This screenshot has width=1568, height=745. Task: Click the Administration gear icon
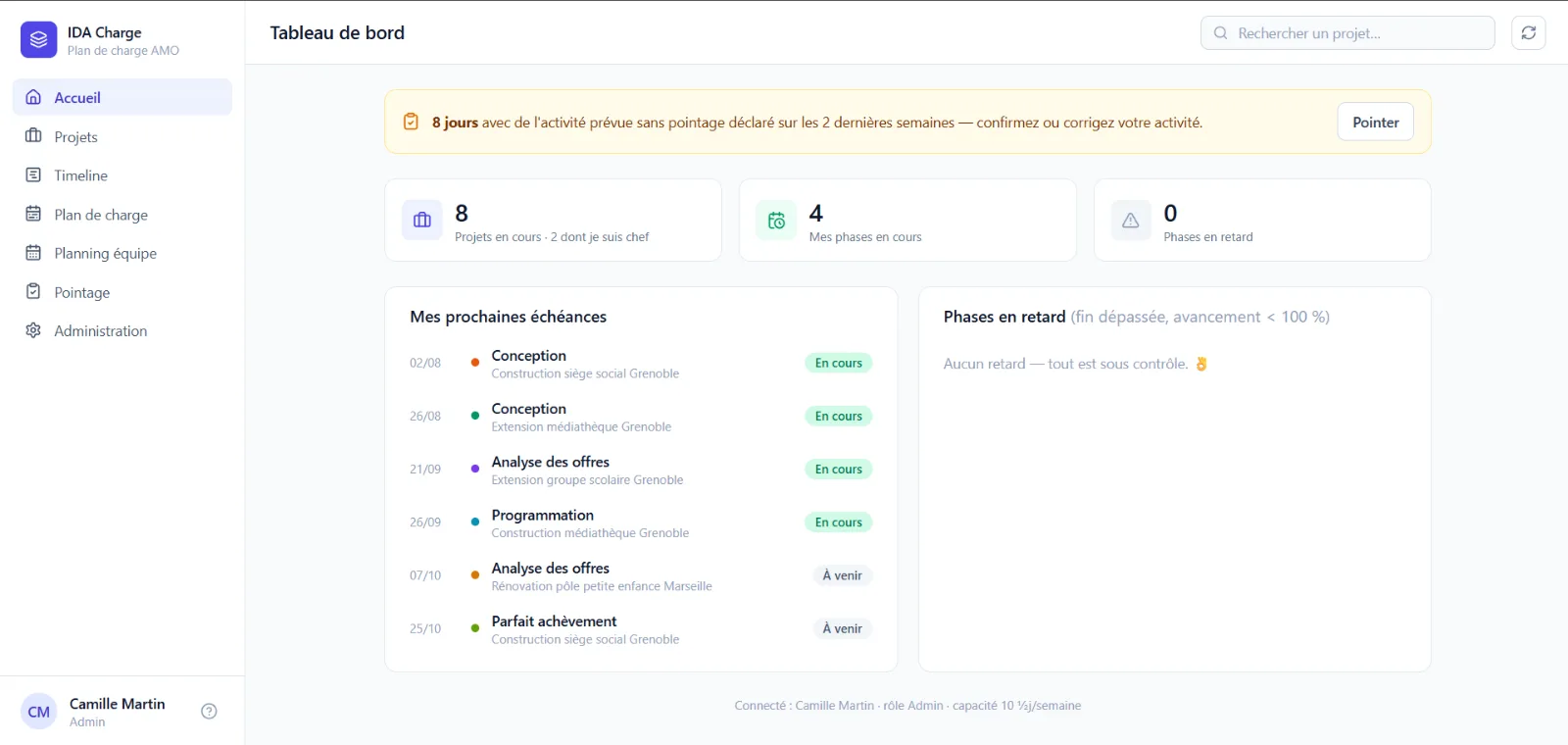(x=33, y=330)
